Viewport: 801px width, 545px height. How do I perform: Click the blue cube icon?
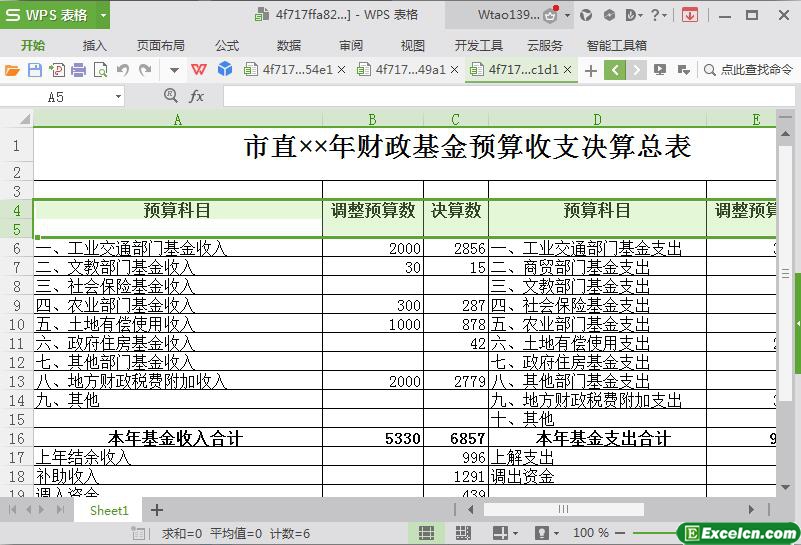[225, 69]
